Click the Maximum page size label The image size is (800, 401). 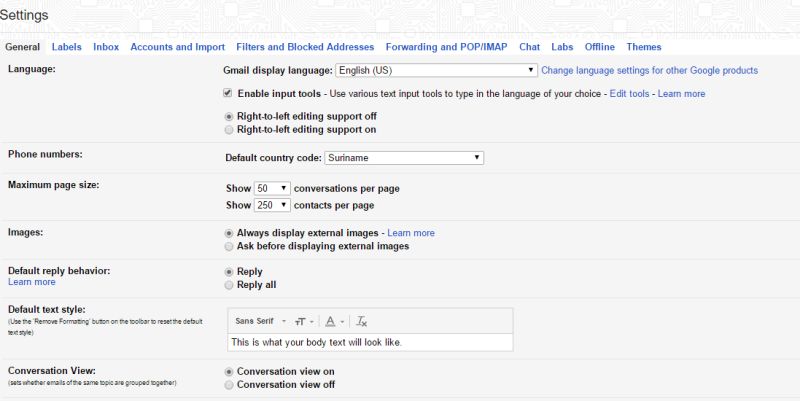point(54,185)
